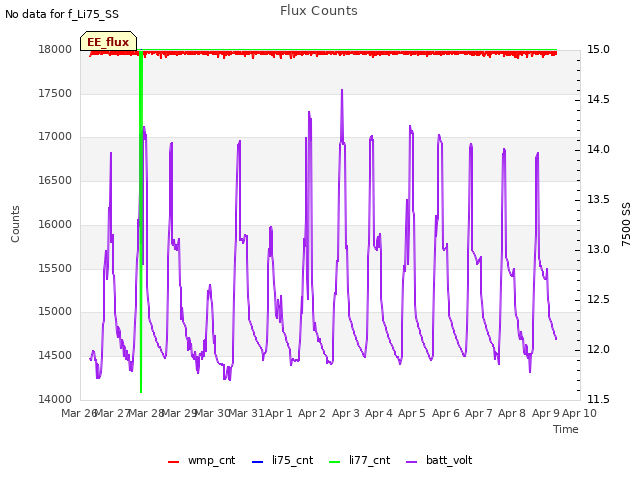Click the purple batt_volt legend swatch
640x480 pixels.
coord(412,462)
